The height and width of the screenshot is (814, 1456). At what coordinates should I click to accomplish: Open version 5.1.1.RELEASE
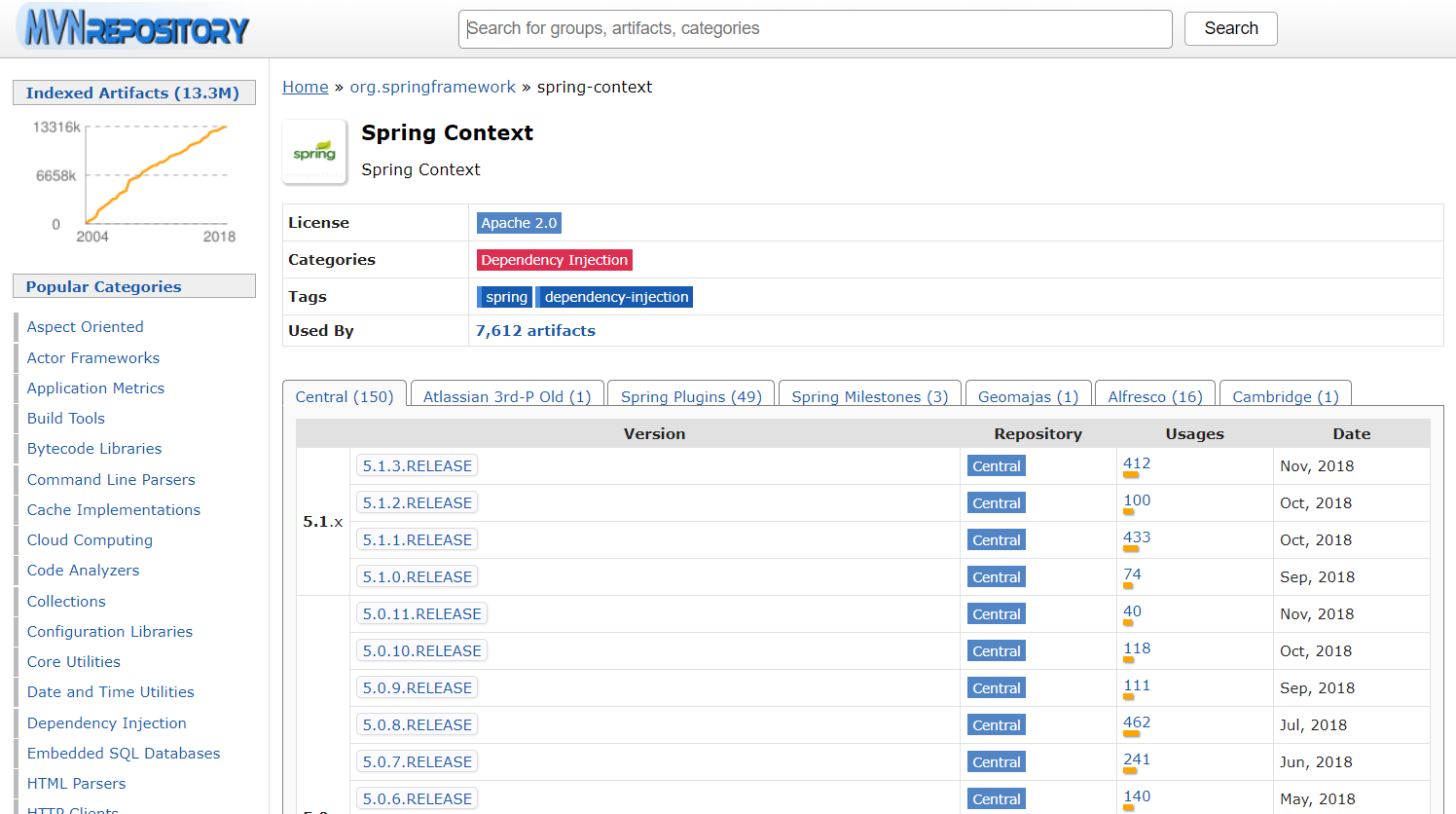pyautogui.click(x=417, y=540)
